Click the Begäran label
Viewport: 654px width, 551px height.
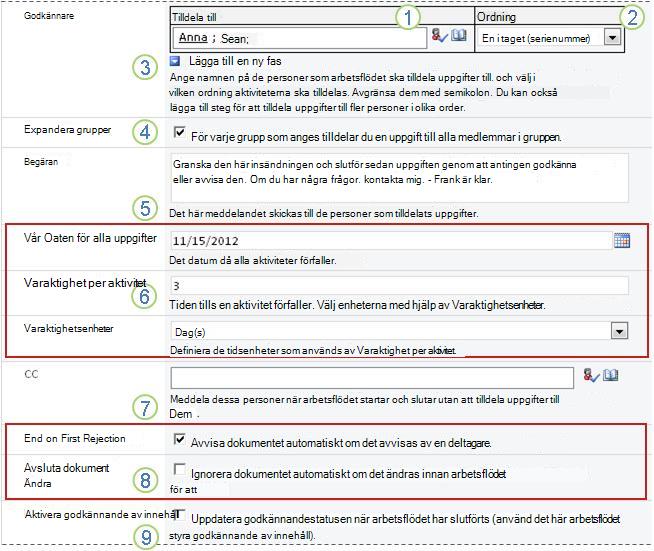click(41, 162)
